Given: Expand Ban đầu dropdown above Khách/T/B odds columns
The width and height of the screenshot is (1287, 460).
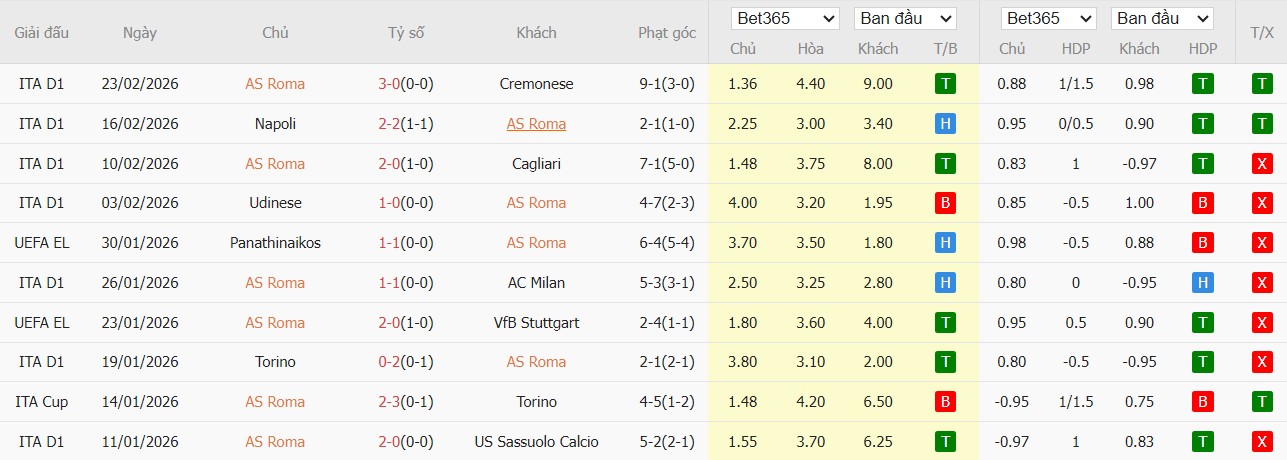Looking at the screenshot, I should [905, 19].
